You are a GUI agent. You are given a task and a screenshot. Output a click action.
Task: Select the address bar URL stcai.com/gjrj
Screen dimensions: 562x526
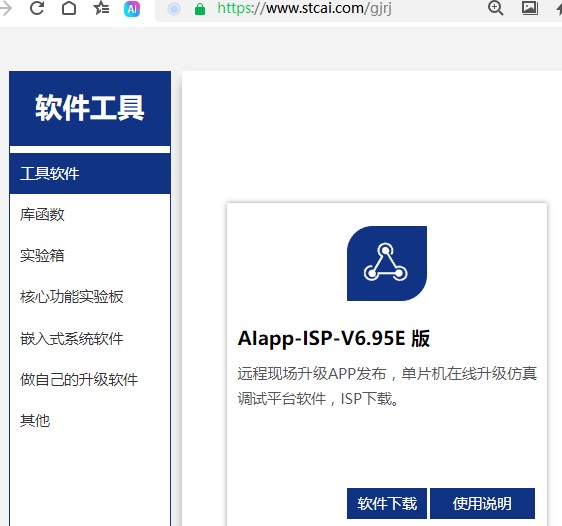(x=304, y=8)
